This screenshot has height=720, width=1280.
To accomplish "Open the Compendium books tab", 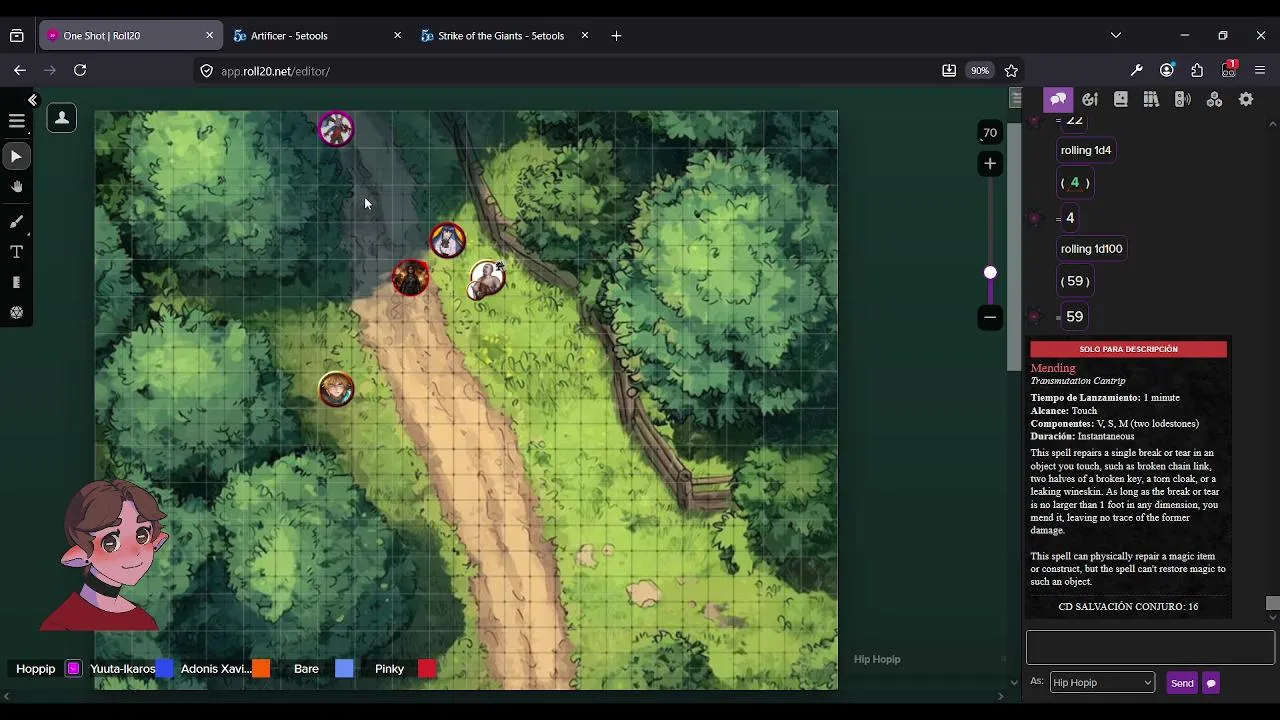I will (x=1152, y=99).
